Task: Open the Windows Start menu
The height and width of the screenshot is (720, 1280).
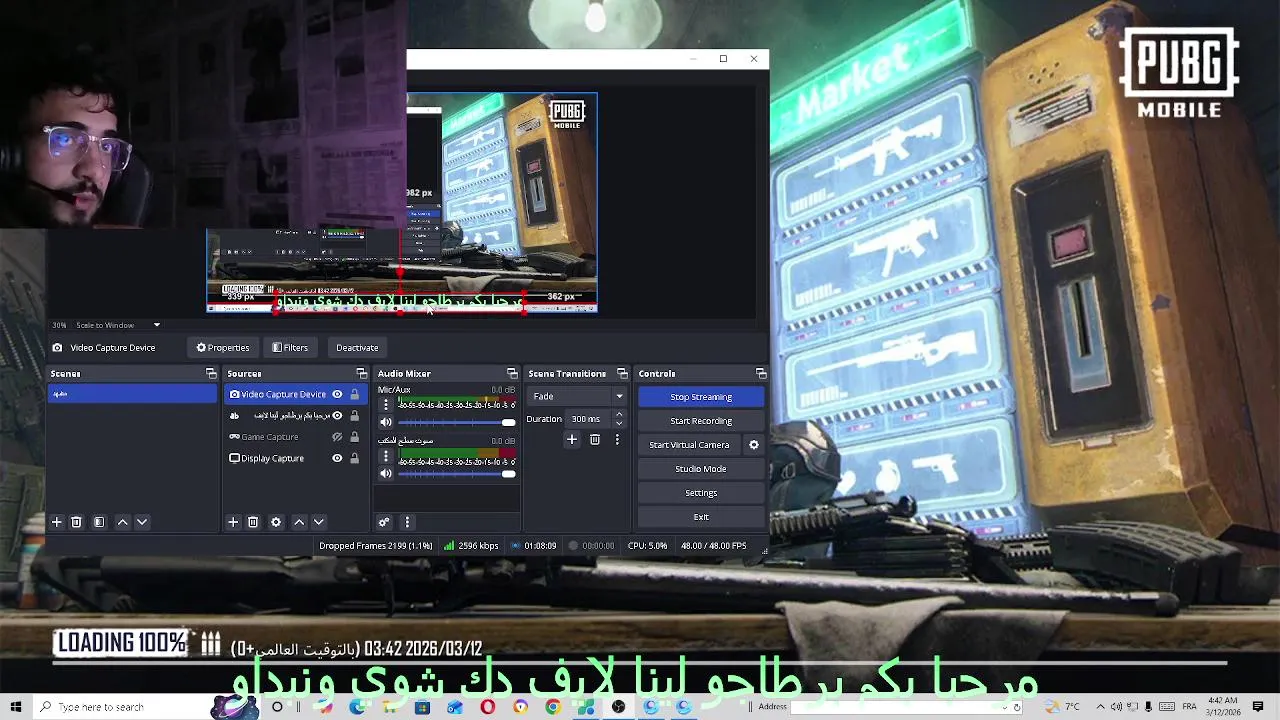Action: [16, 707]
